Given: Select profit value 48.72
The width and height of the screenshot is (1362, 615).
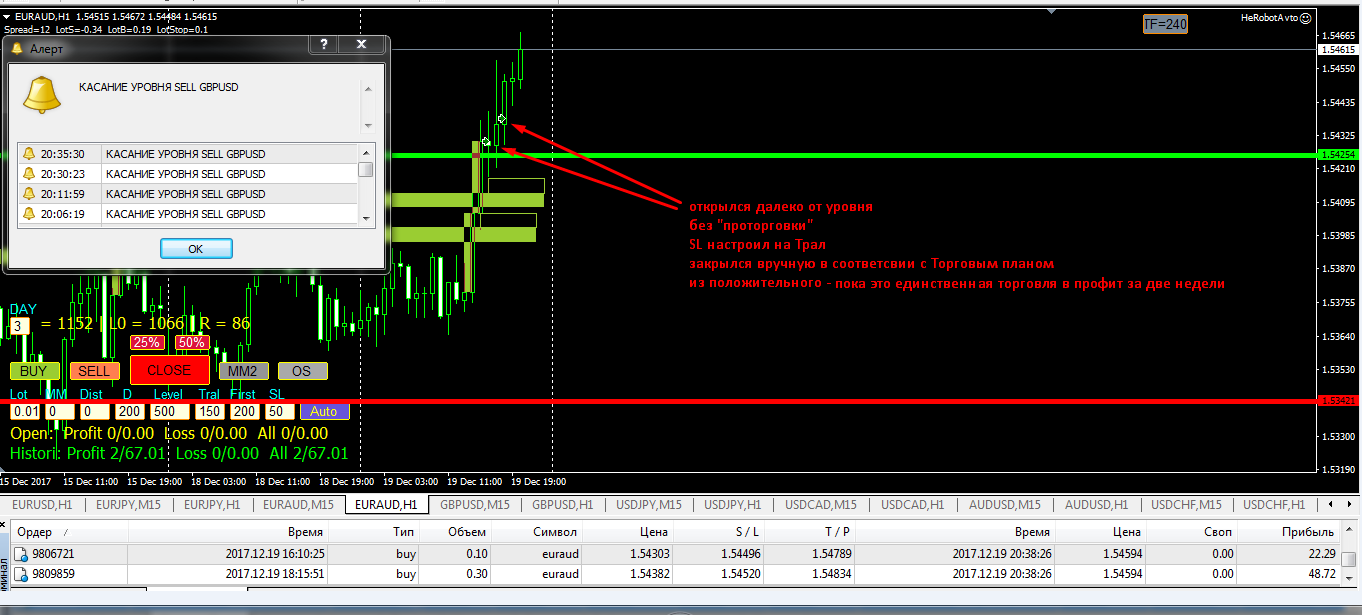Looking at the screenshot, I should (1322, 574).
